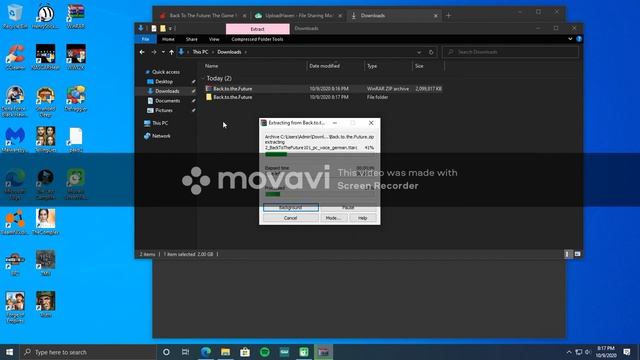The height and width of the screenshot is (360, 640).
Task: Click the Mode... button in WinRAR
Action: tap(333, 218)
